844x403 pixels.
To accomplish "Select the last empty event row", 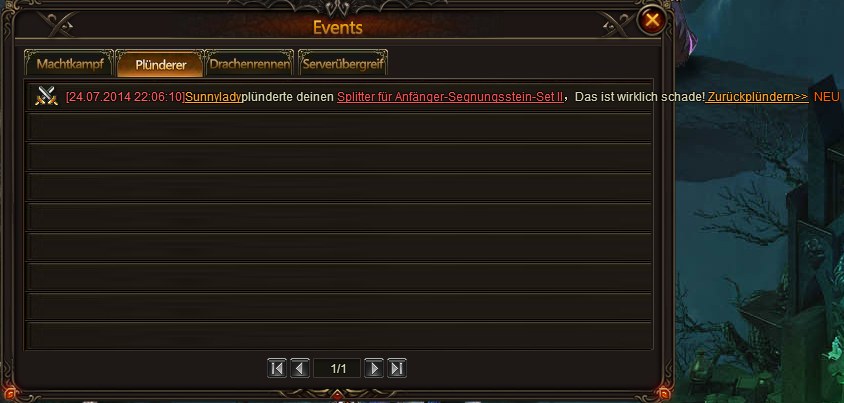I will click(339, 335).
